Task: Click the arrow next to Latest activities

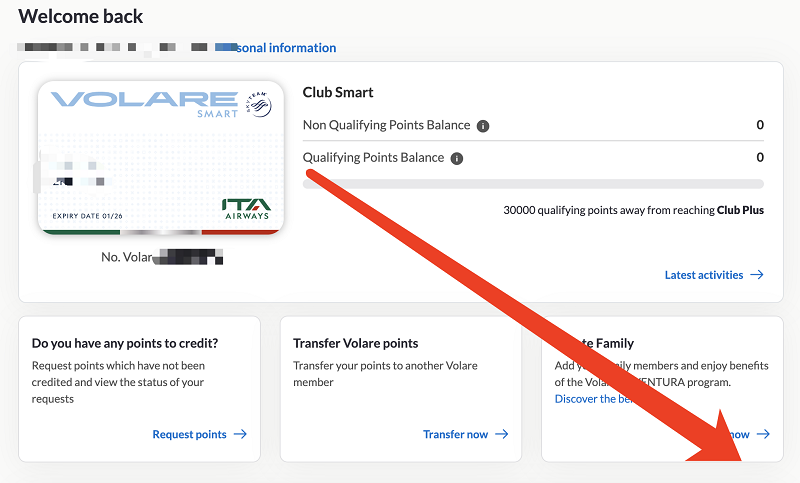Action: 757,275
